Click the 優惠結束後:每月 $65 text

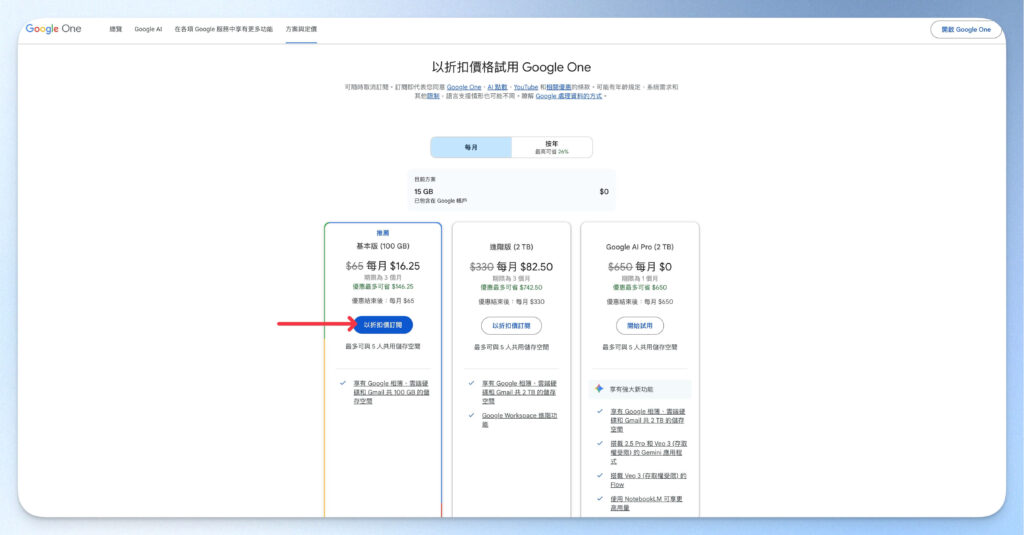tap(383, 300)
